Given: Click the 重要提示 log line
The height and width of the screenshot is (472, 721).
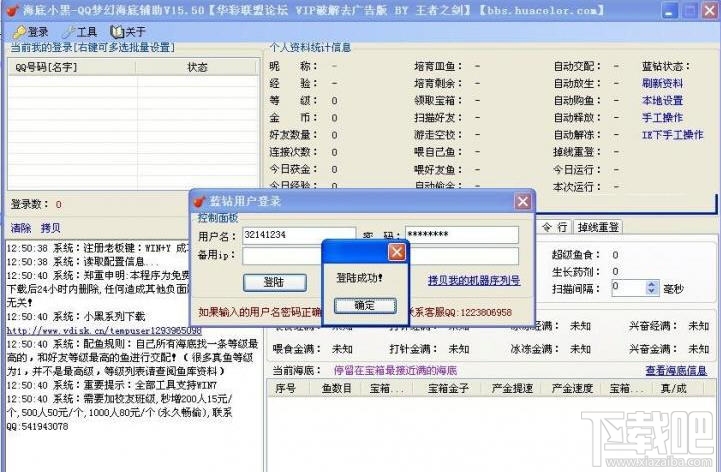Looking at the screenshot, I should coord(112,385).
